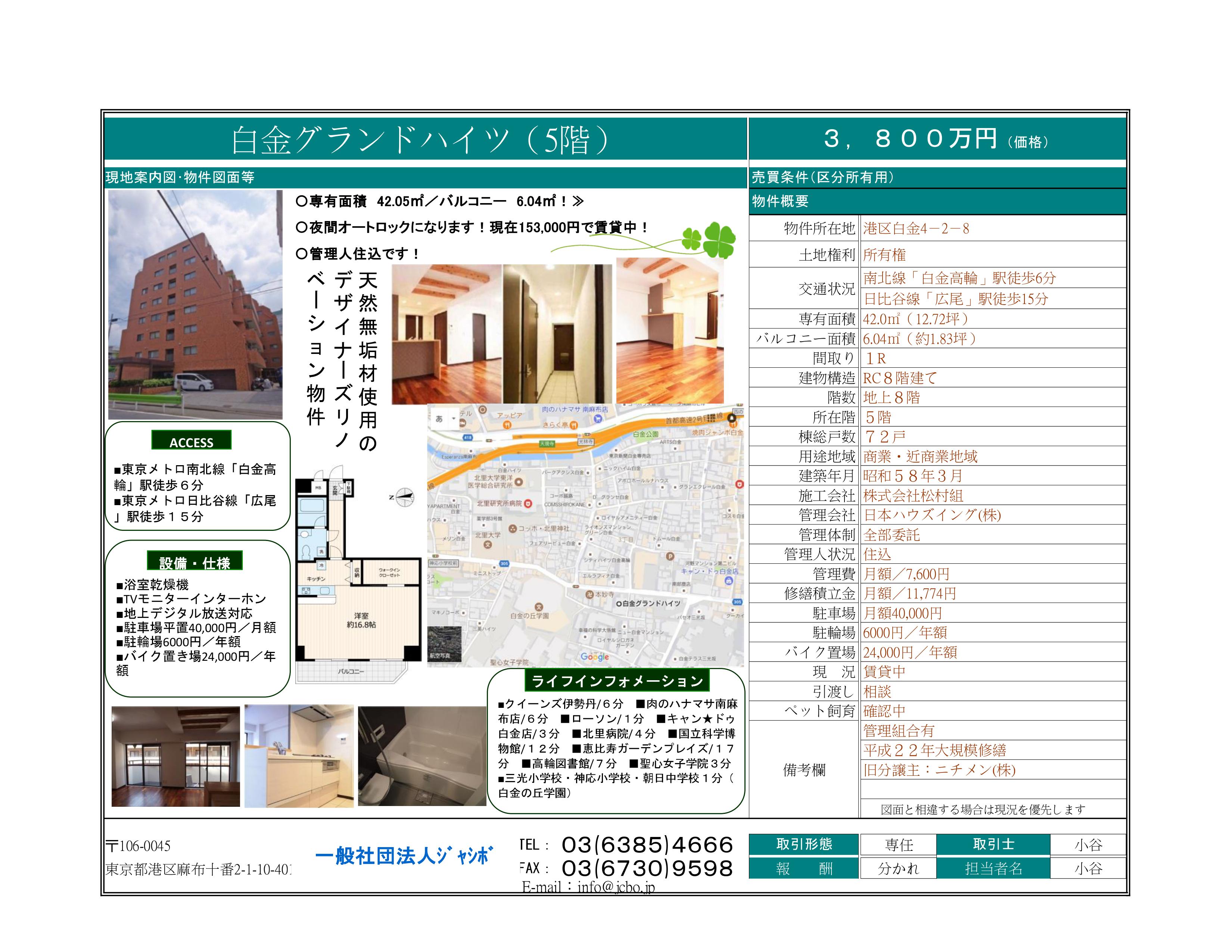Select the 分かれ fee value
1232x952 pixels.
(x=899, y=868)
